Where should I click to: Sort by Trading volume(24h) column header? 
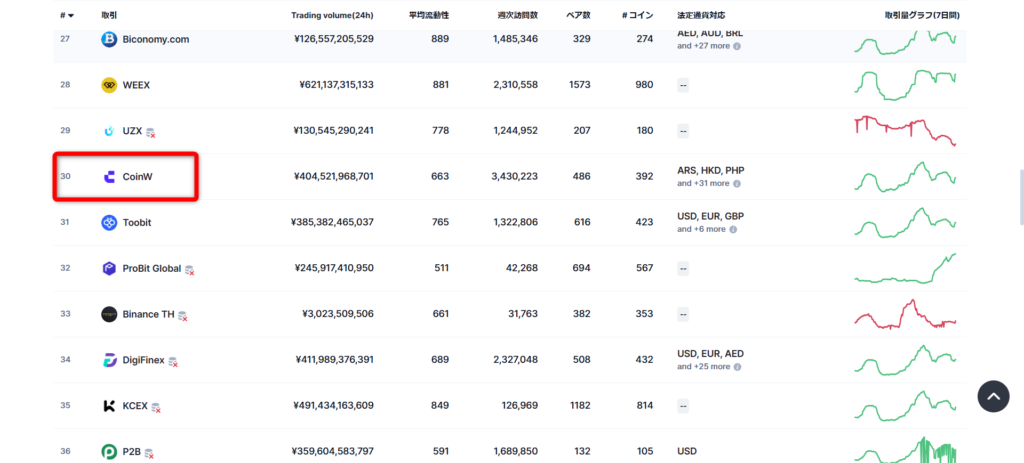click(x=332, y=15)
